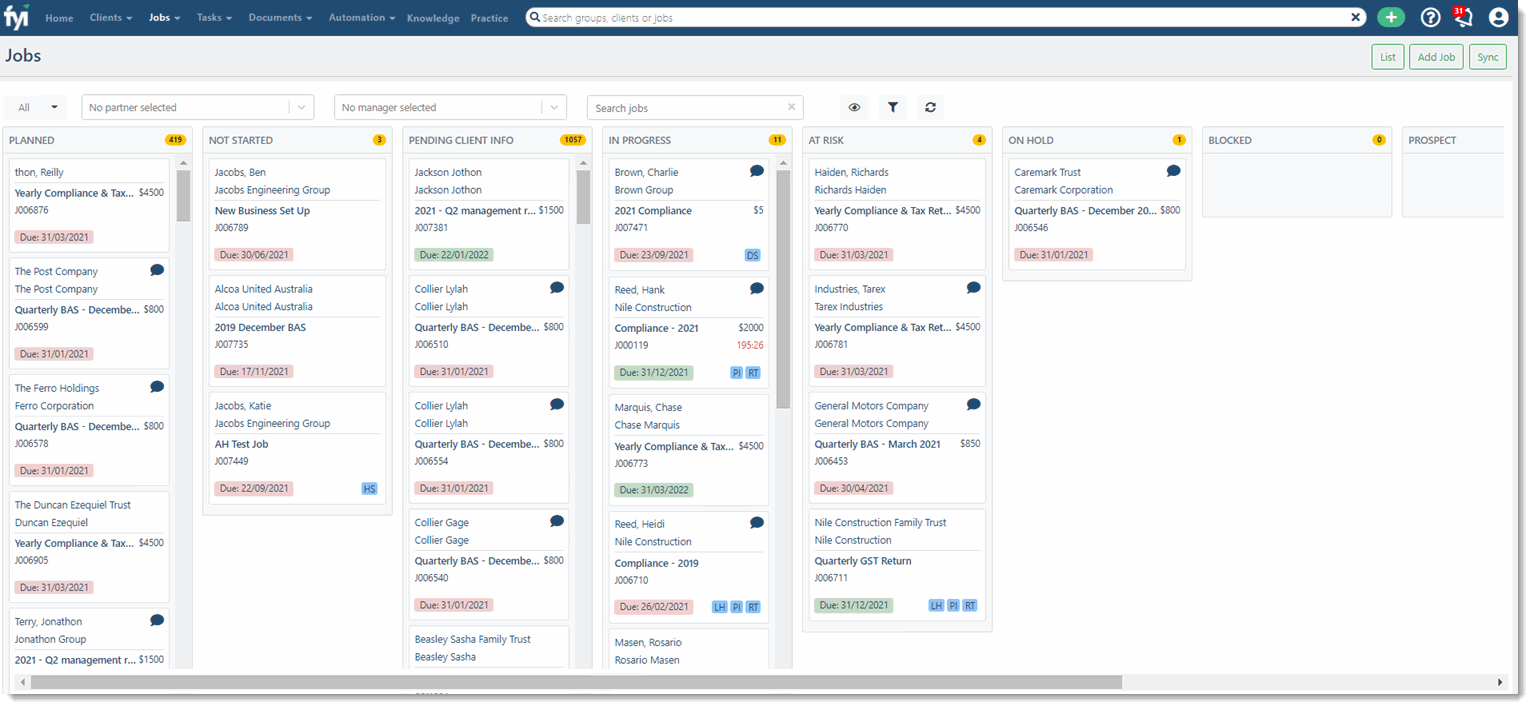Open the funnel filter button
The width and height of the screenshot is (1527, 703).
pos(893,107)
